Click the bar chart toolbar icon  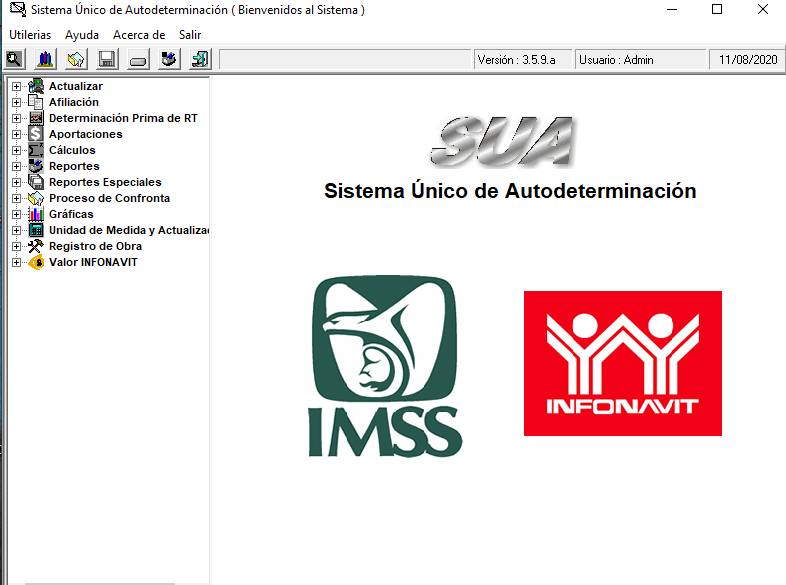[x=45, y=60]
